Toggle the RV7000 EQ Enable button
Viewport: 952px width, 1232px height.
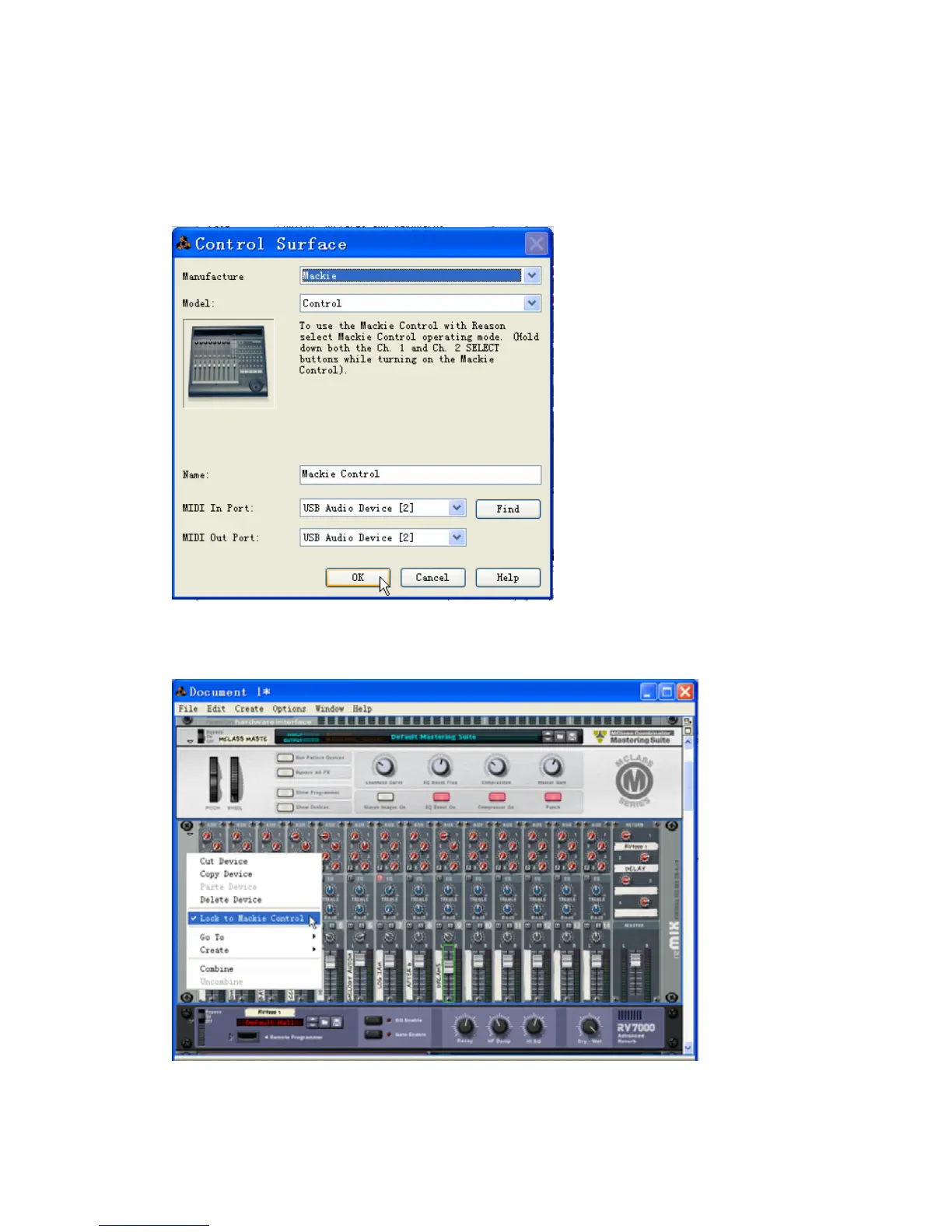373,1020
